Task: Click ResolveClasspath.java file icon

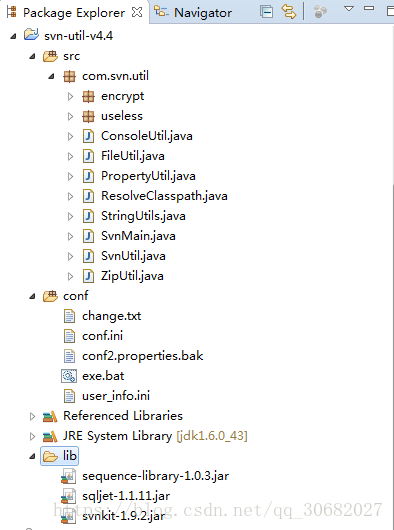Action: (89, 196)
